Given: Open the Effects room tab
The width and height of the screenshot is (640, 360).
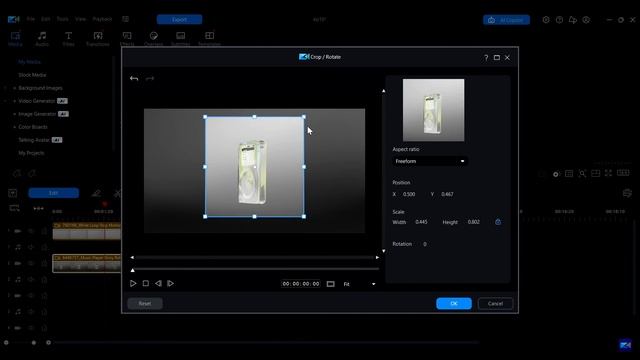Looking at the screenshot, I should [x=127, y=39].
